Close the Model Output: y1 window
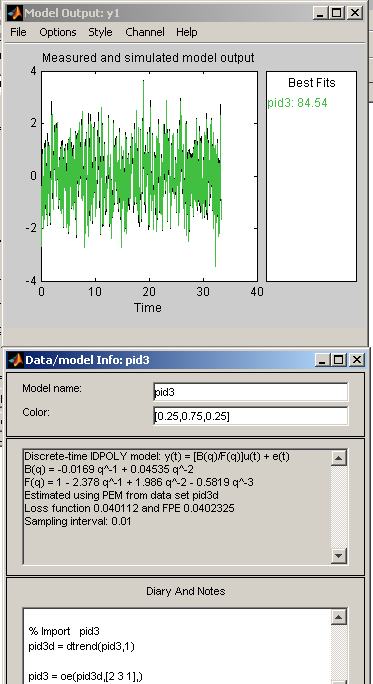Screen dimensions: 373x684 (355, 13)
